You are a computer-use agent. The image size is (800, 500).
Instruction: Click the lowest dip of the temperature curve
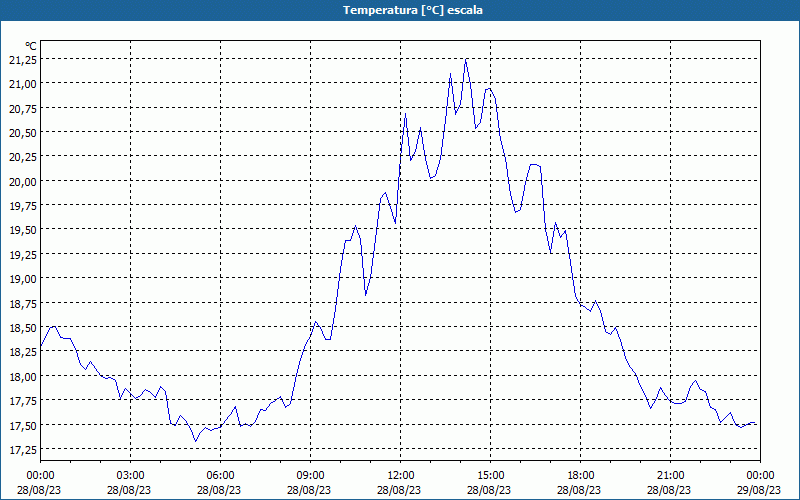(195, 441)
